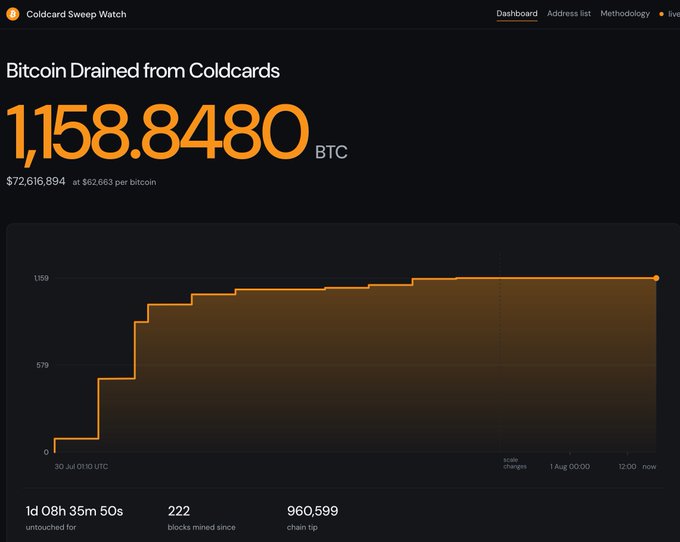The image size is (680, 542).
Task: Click the 1 Aug 00:00 axis label
Action: pos(570,467)
